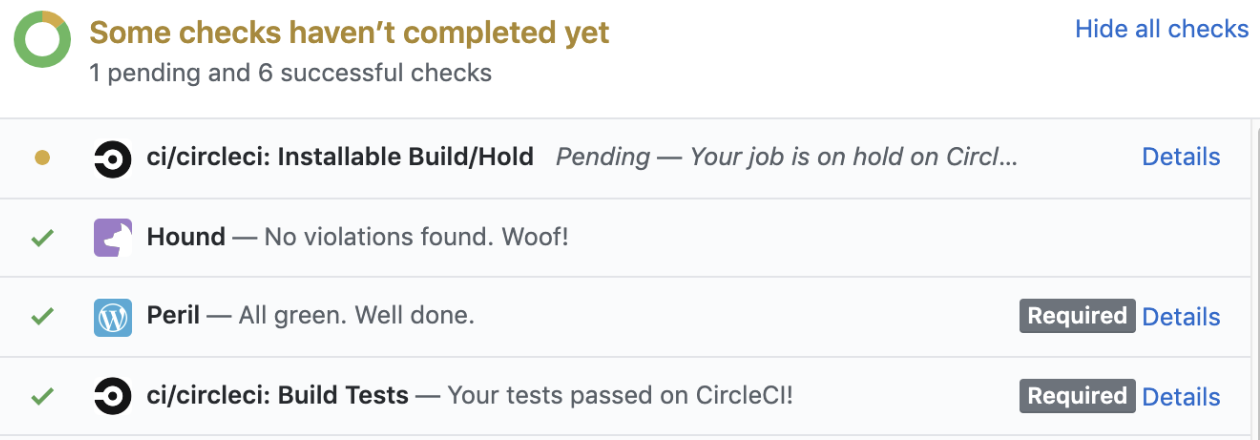This screenshot has height=440, width=1260.
Task: Click the green checkmark beside Build Tests
Action: click(x=42, y=396)
